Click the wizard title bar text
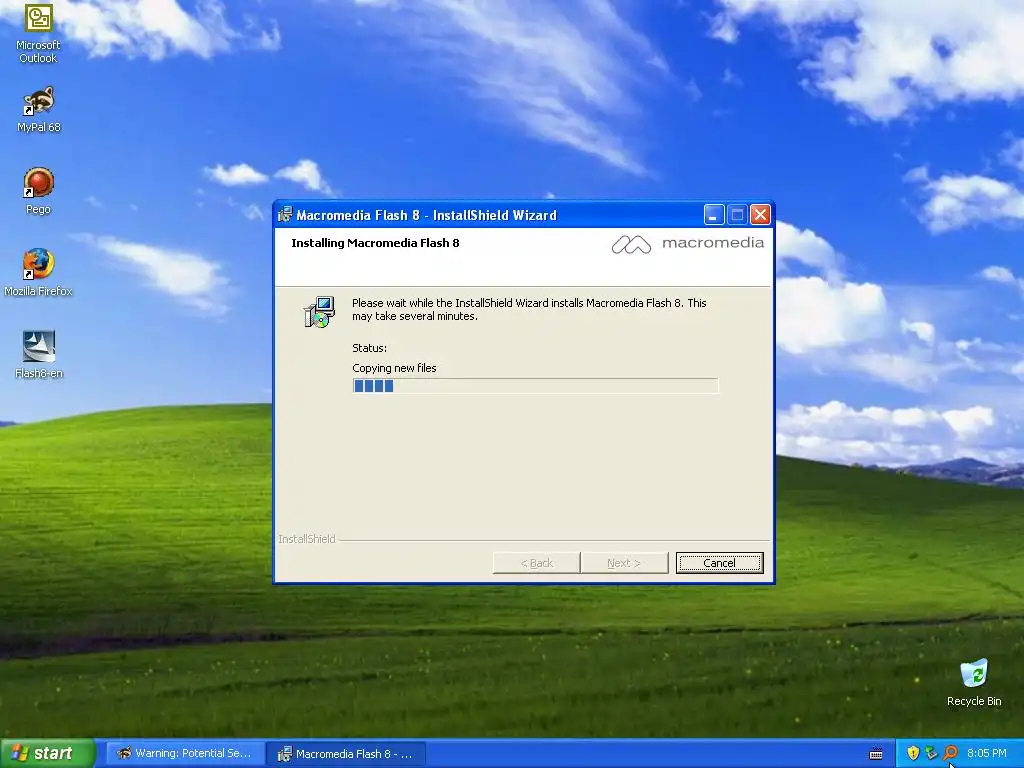The height and width of the screenshot is (768, 1024). click(426, 215)
